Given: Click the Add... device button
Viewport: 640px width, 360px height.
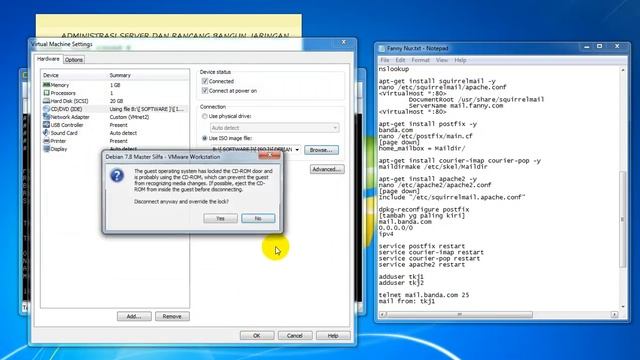Looking at the screenshot, I should (x=134, y=316).
